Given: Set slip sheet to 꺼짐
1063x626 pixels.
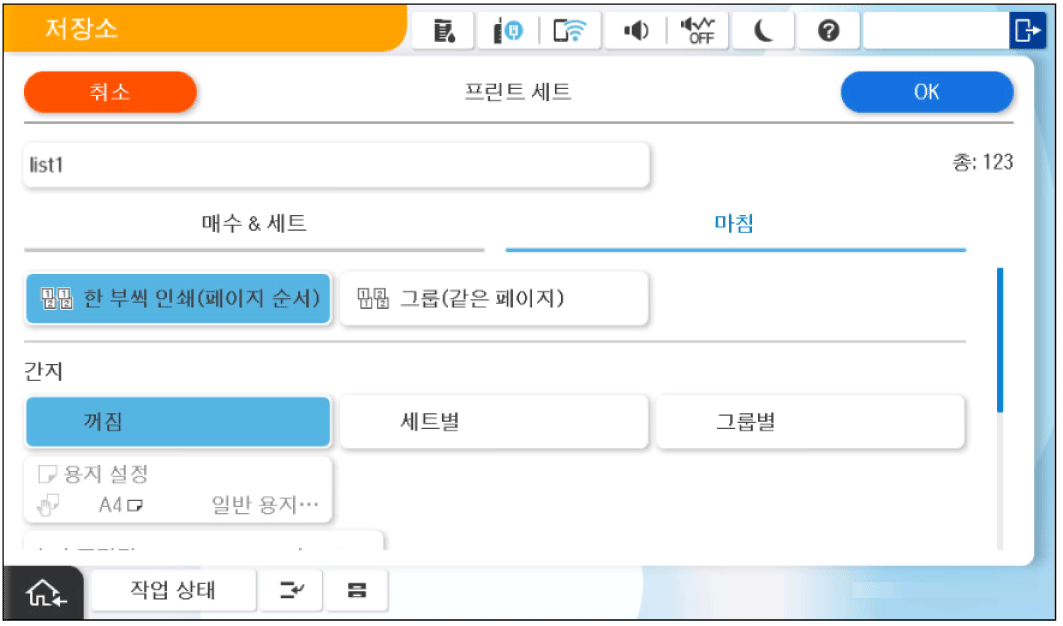Looking at the screenshot, I should pyautogui.click(x=178, y=422).
